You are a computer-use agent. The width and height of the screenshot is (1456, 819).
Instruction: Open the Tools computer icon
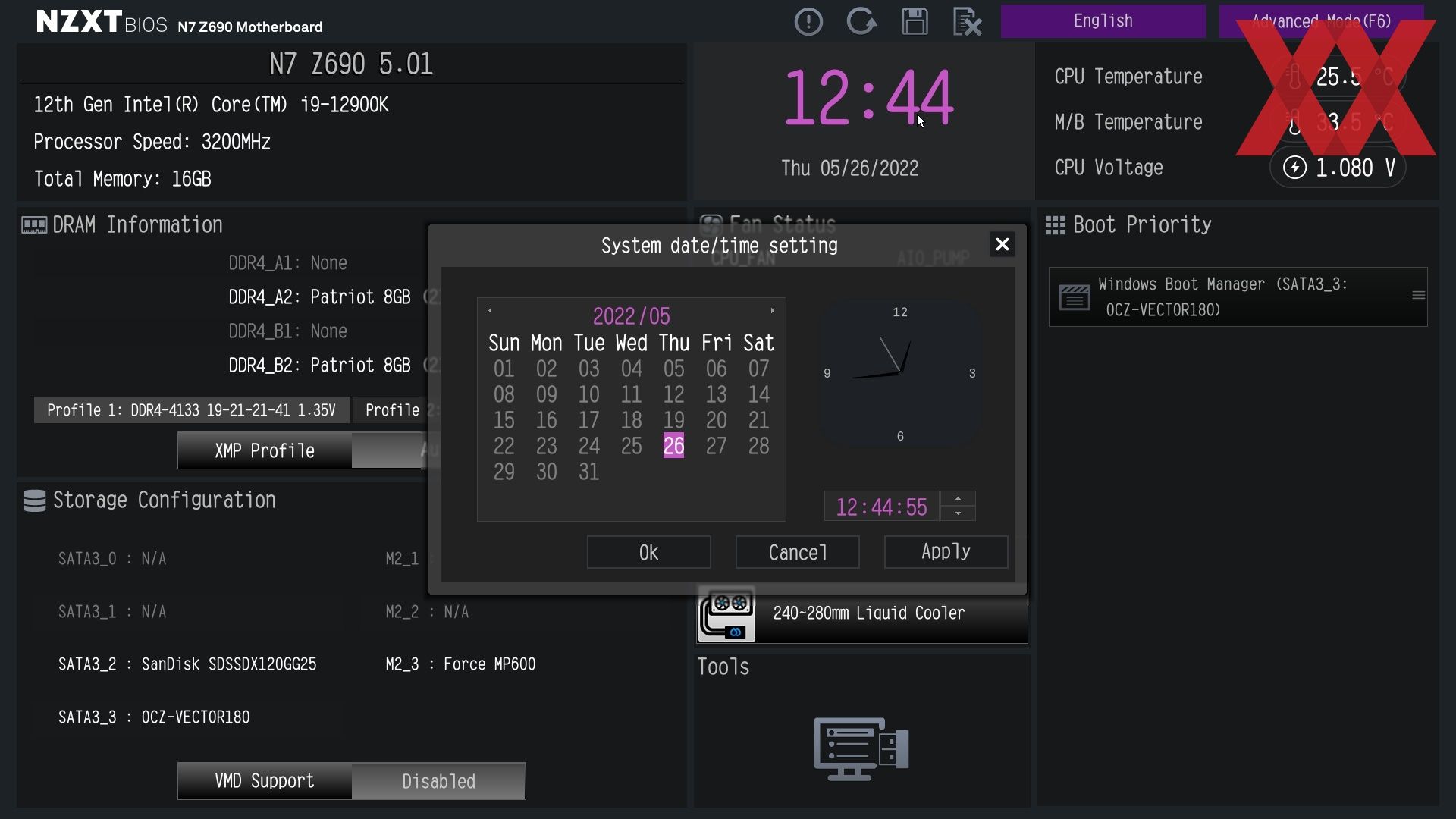pos(861,749)
